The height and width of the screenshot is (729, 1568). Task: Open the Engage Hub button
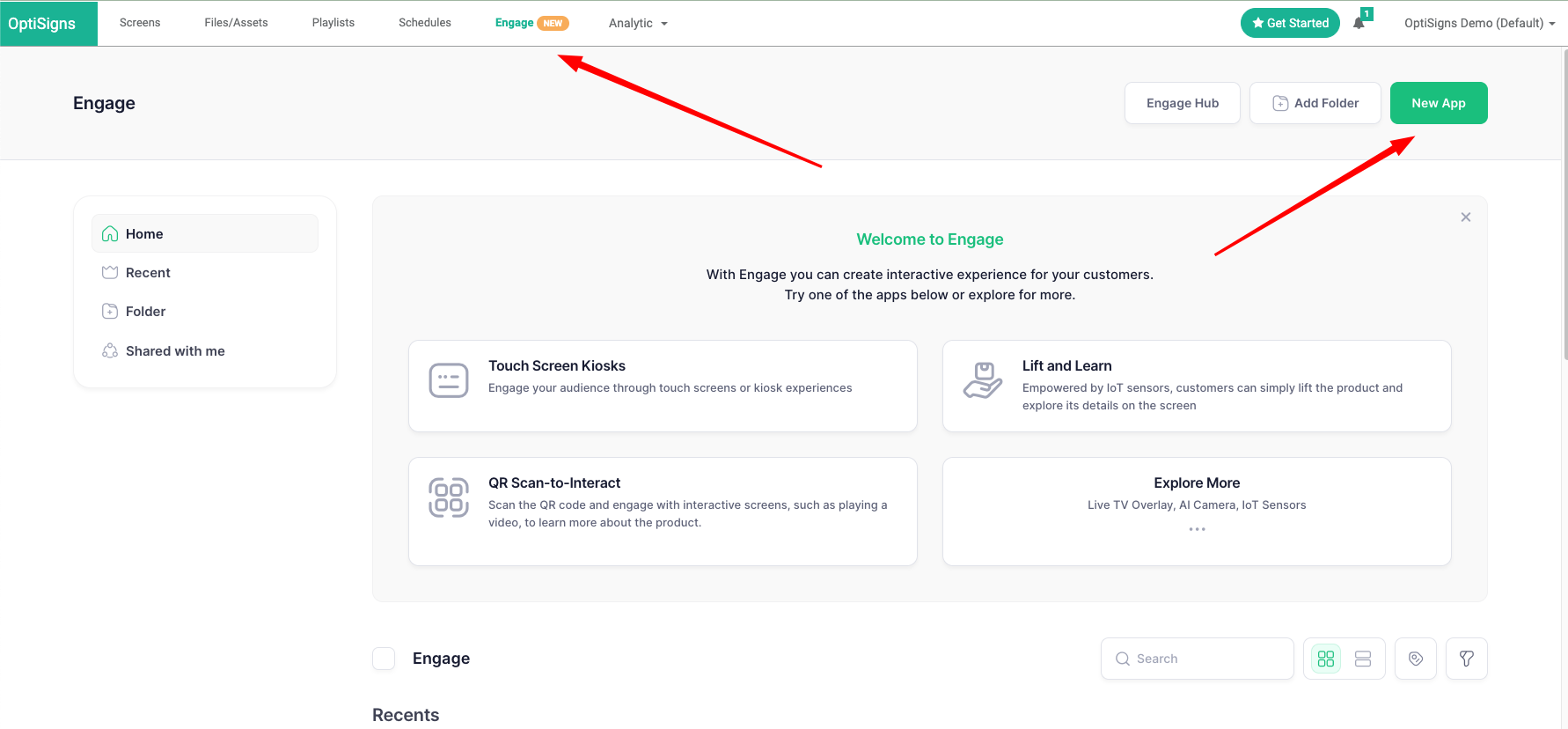(1182, 103)
